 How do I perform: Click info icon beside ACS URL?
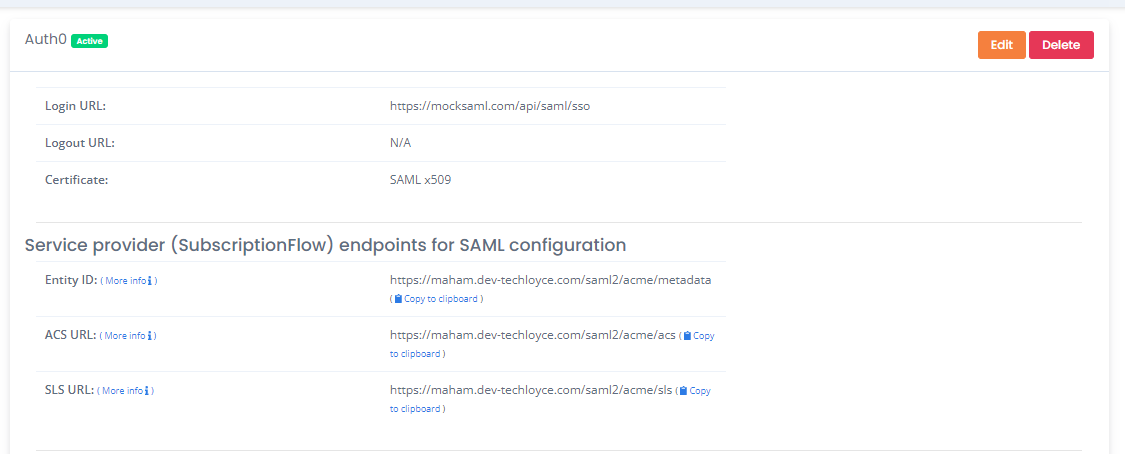[149, 336]
